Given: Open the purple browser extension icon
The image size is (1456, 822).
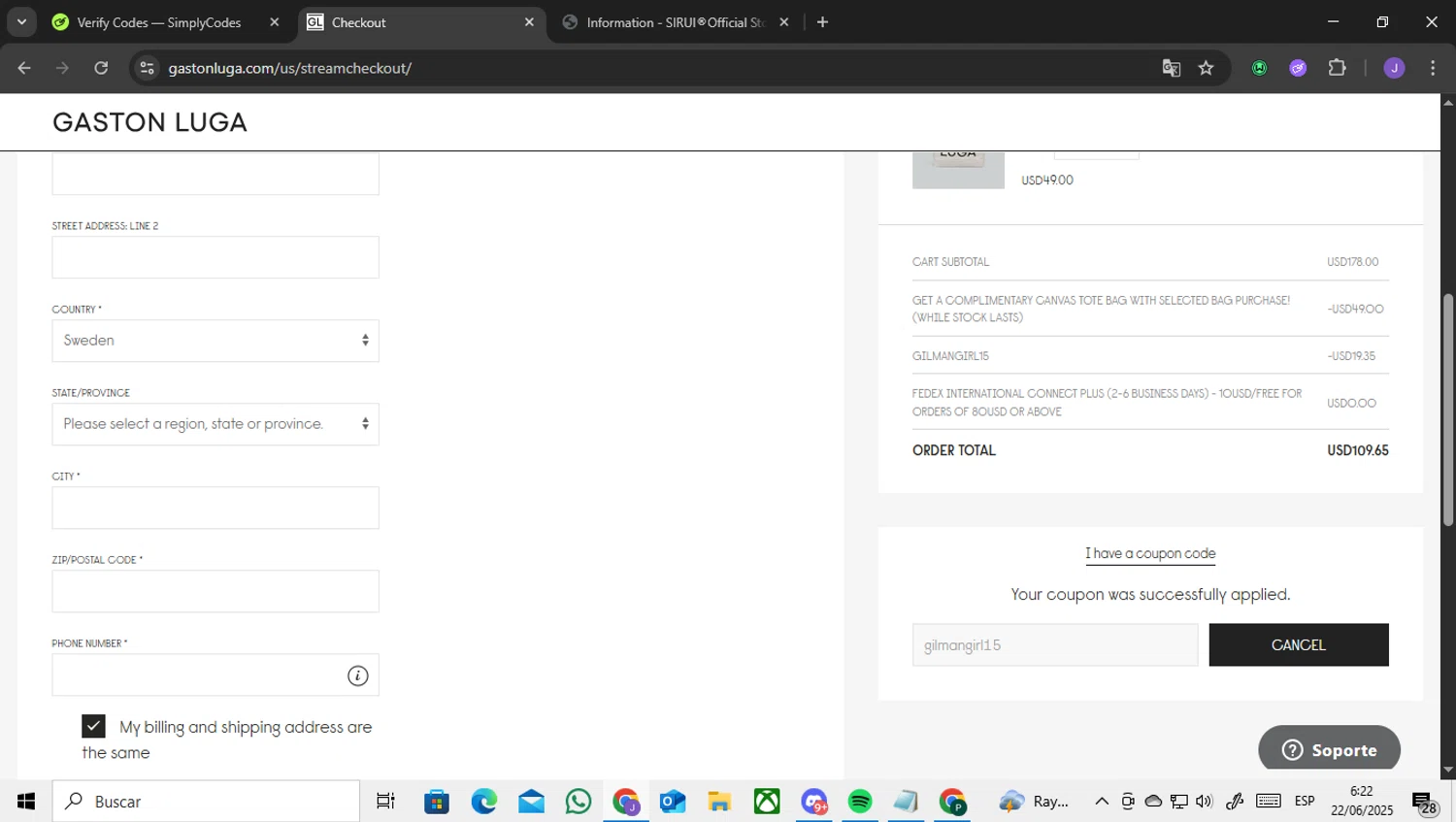Looking at the screenshot, I should coord(1298,68).
